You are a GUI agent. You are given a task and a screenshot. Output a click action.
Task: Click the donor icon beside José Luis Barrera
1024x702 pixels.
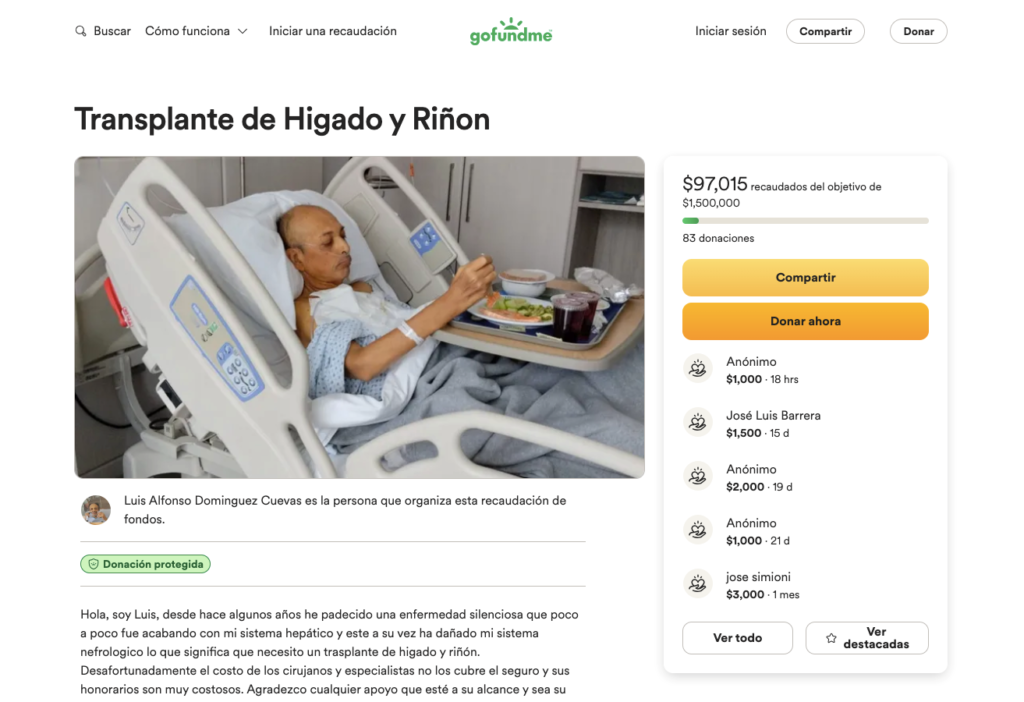(697, 423)
